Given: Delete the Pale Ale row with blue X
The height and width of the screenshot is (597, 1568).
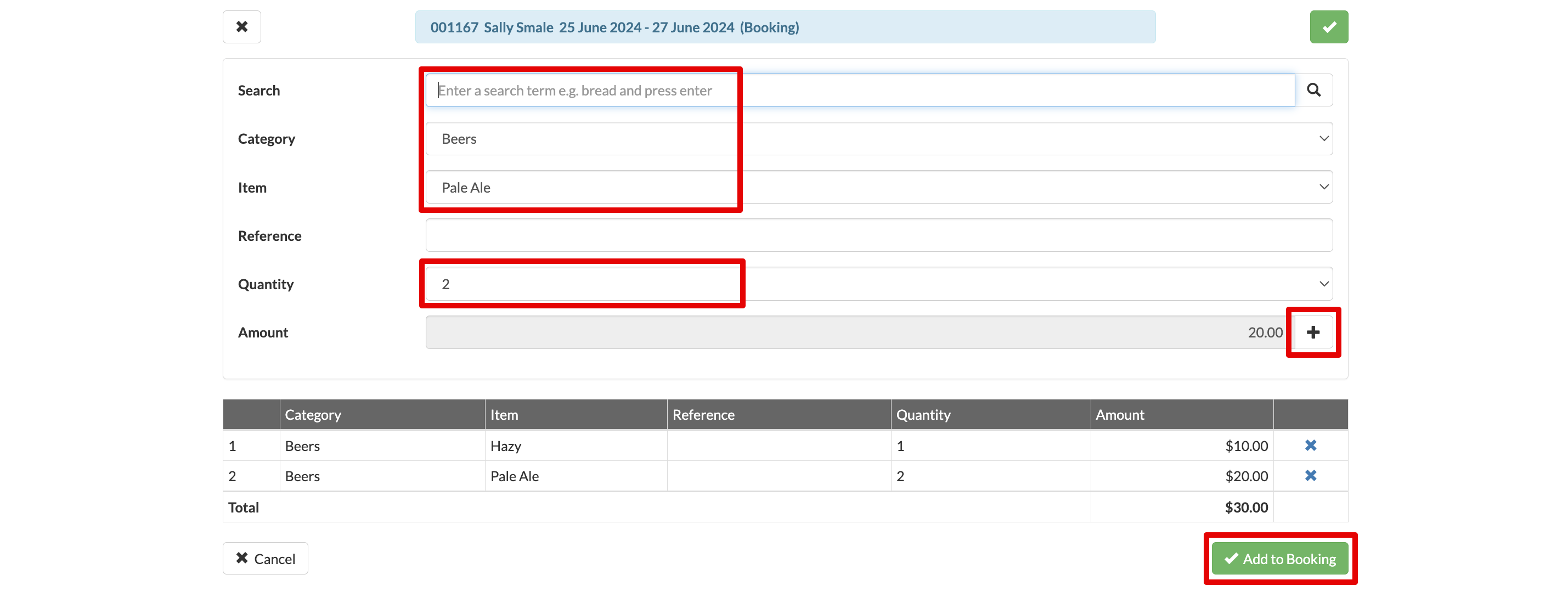Looking at the screenshot, I should point(1310,475).
